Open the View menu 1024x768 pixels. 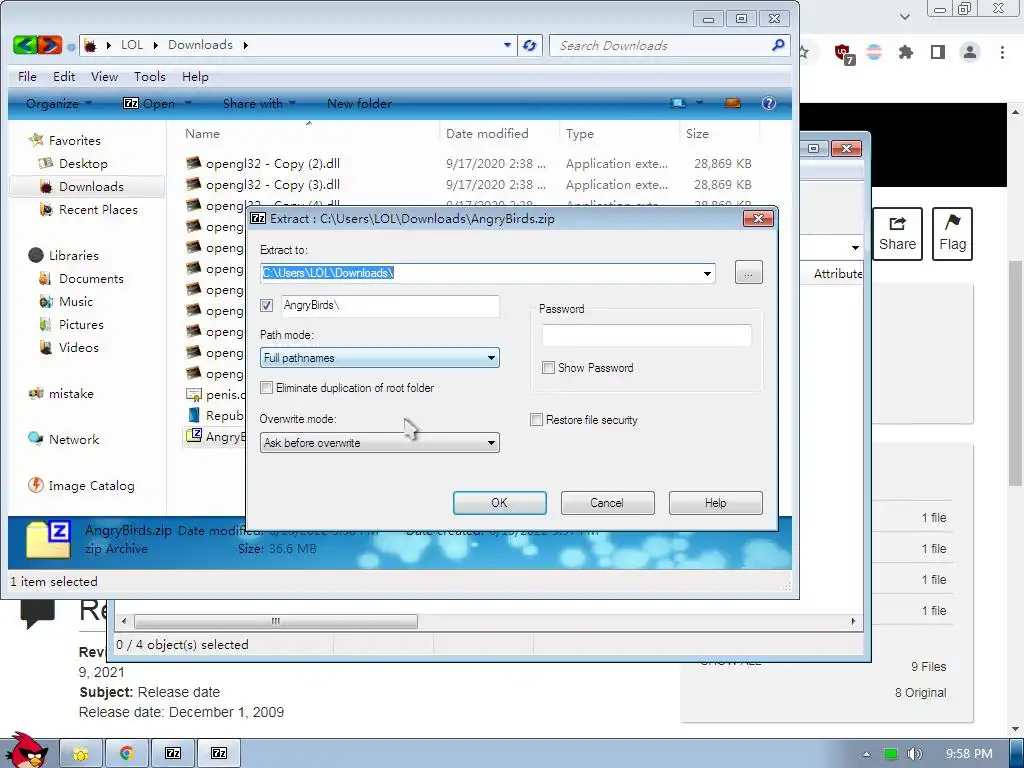(104, 76)
